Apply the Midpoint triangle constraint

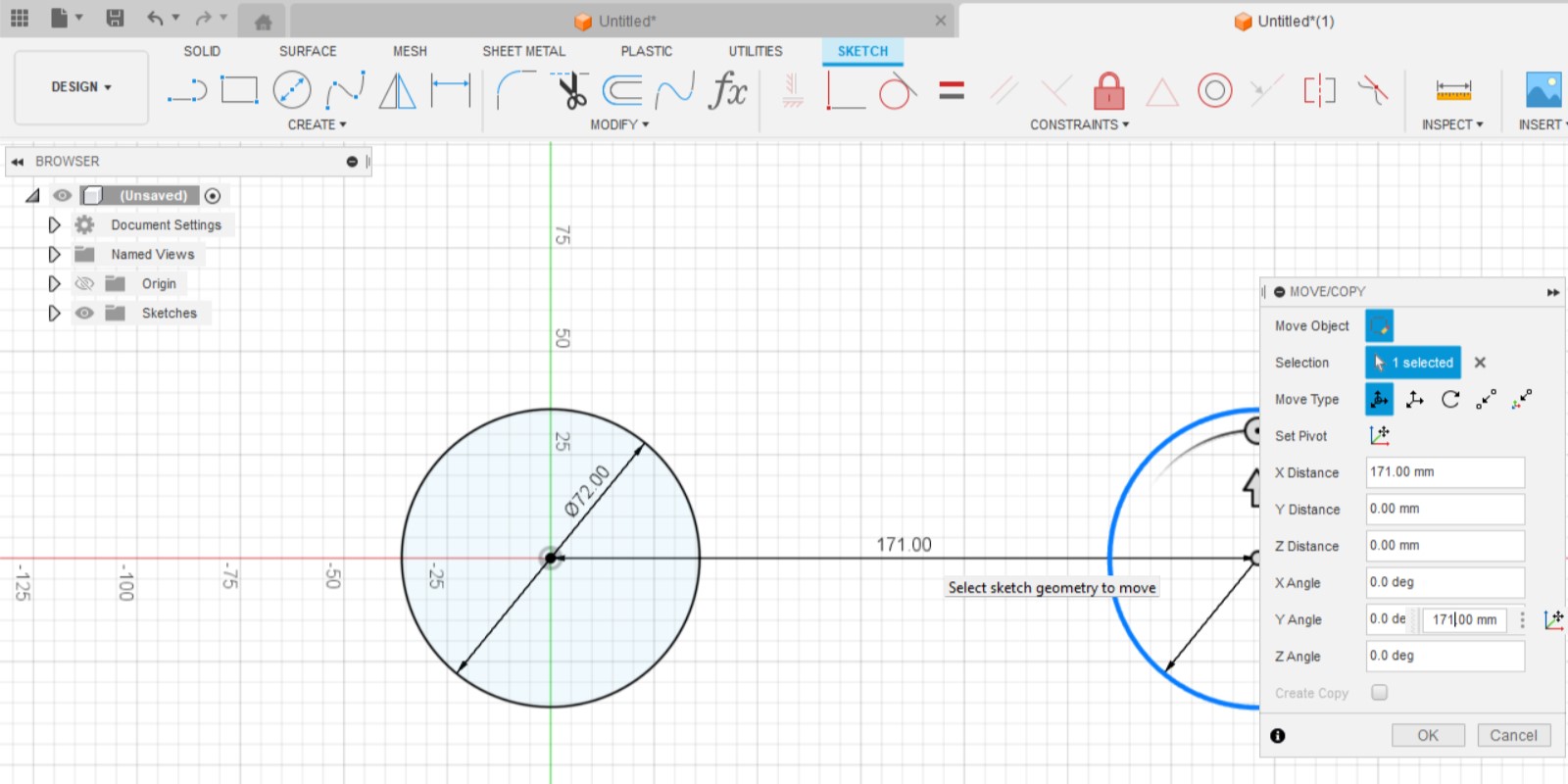1161,92
